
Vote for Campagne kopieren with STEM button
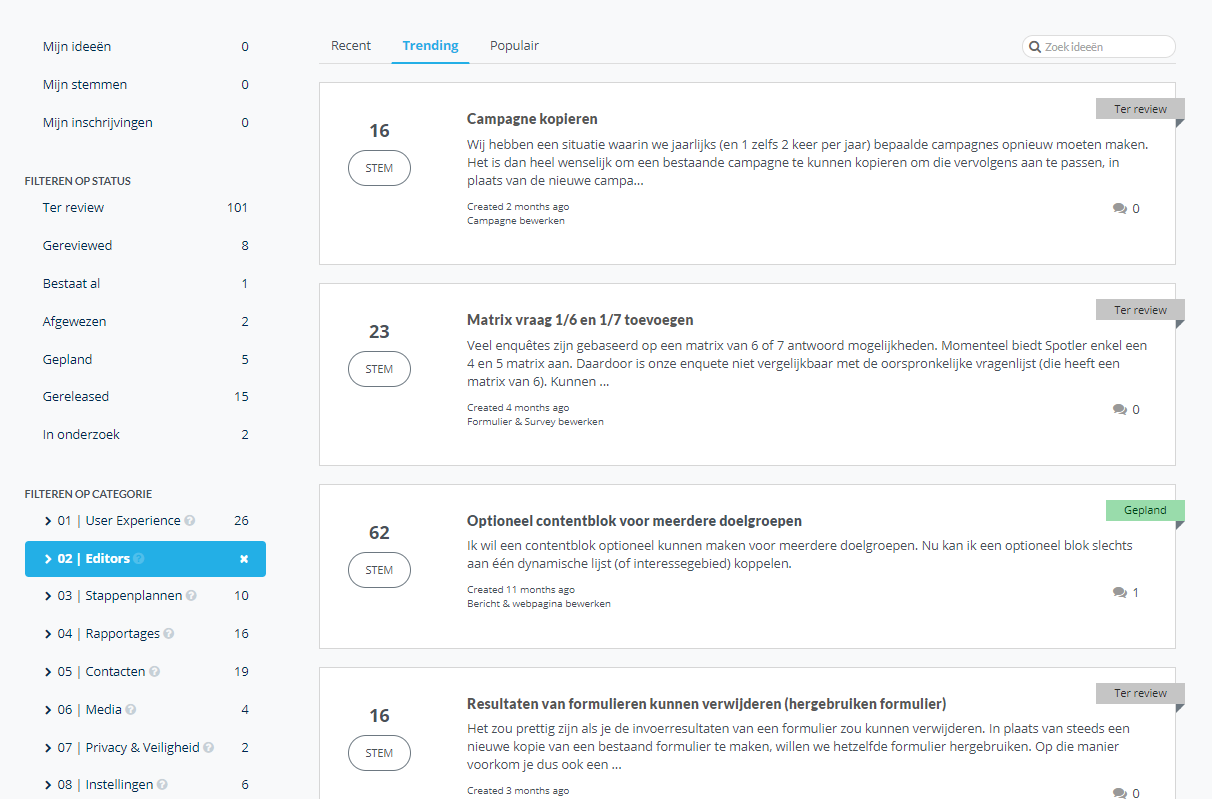click(x=379, y=168)
